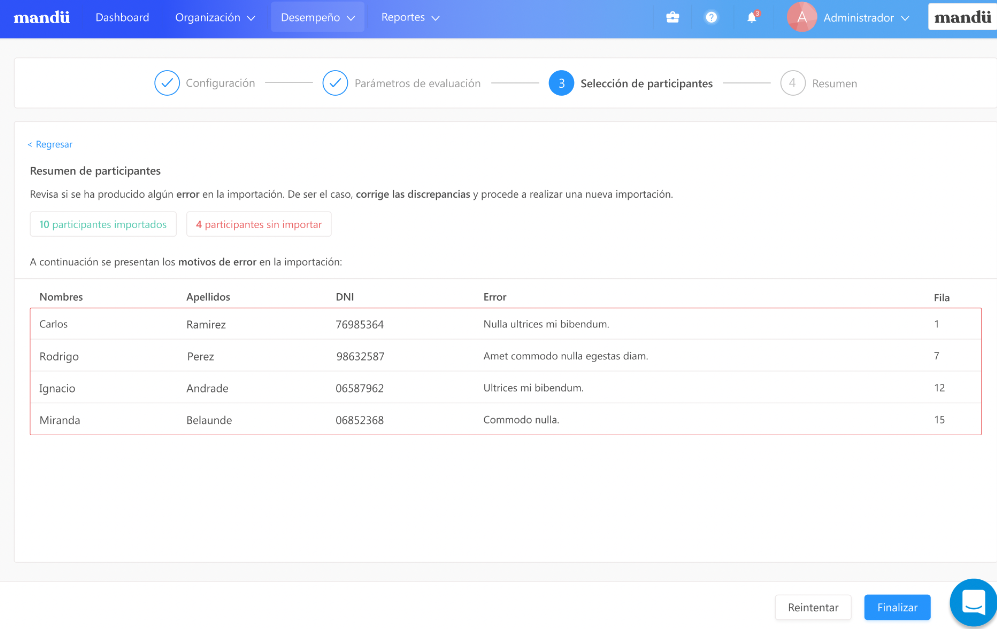Click error 'Ultrices mi bibendum.' for Ignacio
Image resolution: width=997 pixels, height=629 pixels.
[x=533, y=388]
